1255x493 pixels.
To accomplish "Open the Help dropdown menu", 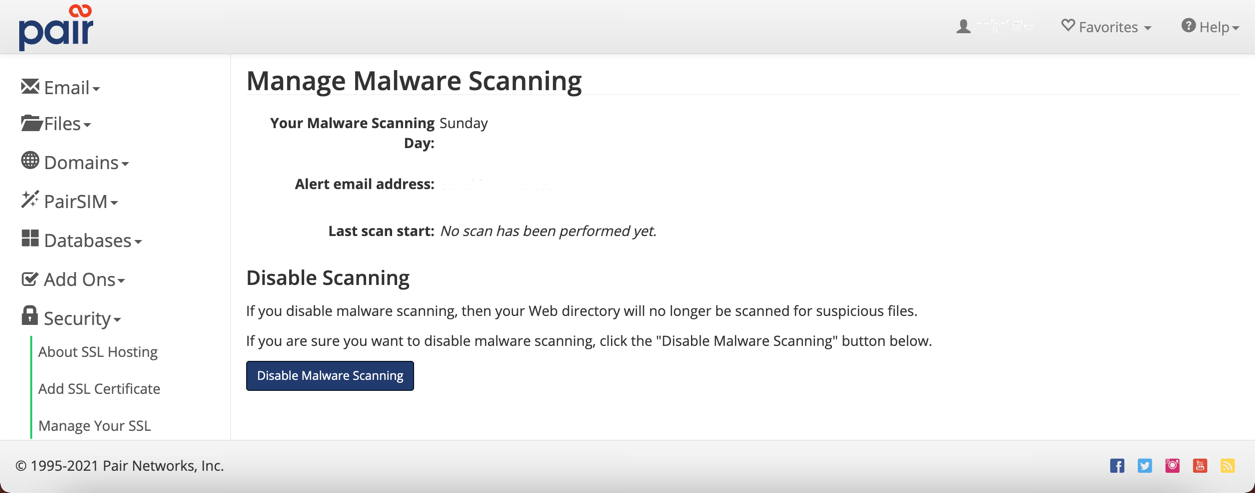I will [x=1210, y=27].
